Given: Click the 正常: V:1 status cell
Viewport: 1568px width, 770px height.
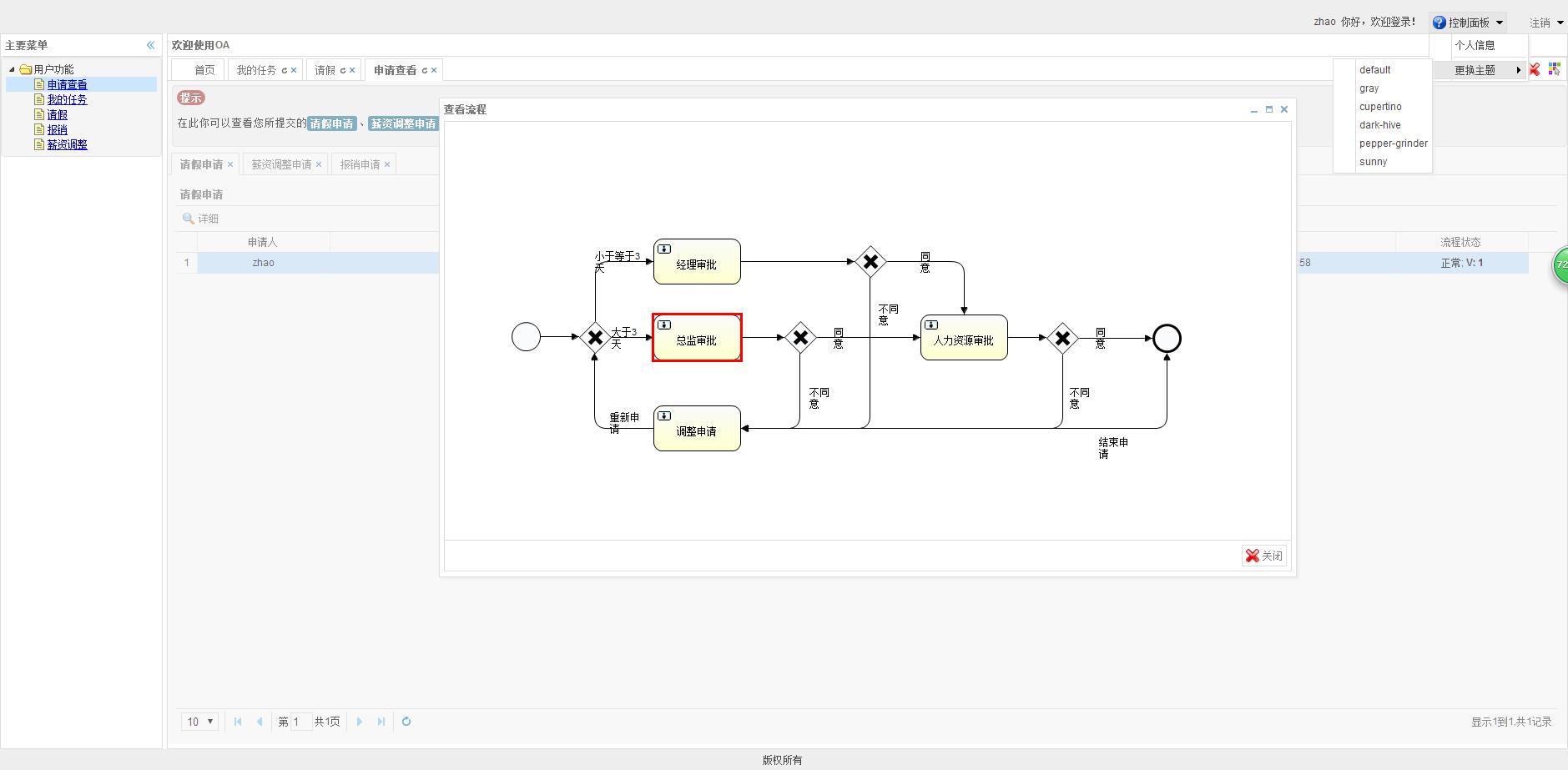Looking at the screenshot, I should pos(1462,262).
